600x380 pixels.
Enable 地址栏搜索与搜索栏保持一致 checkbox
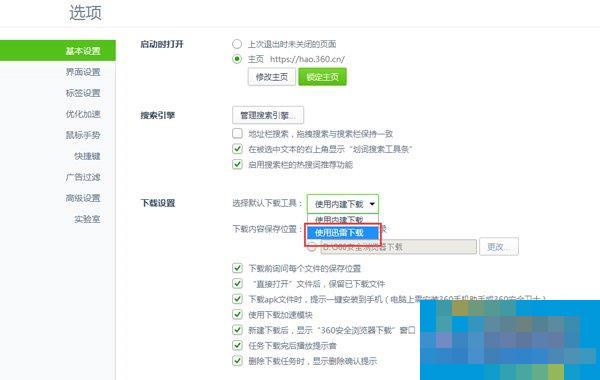click(237, 133)
